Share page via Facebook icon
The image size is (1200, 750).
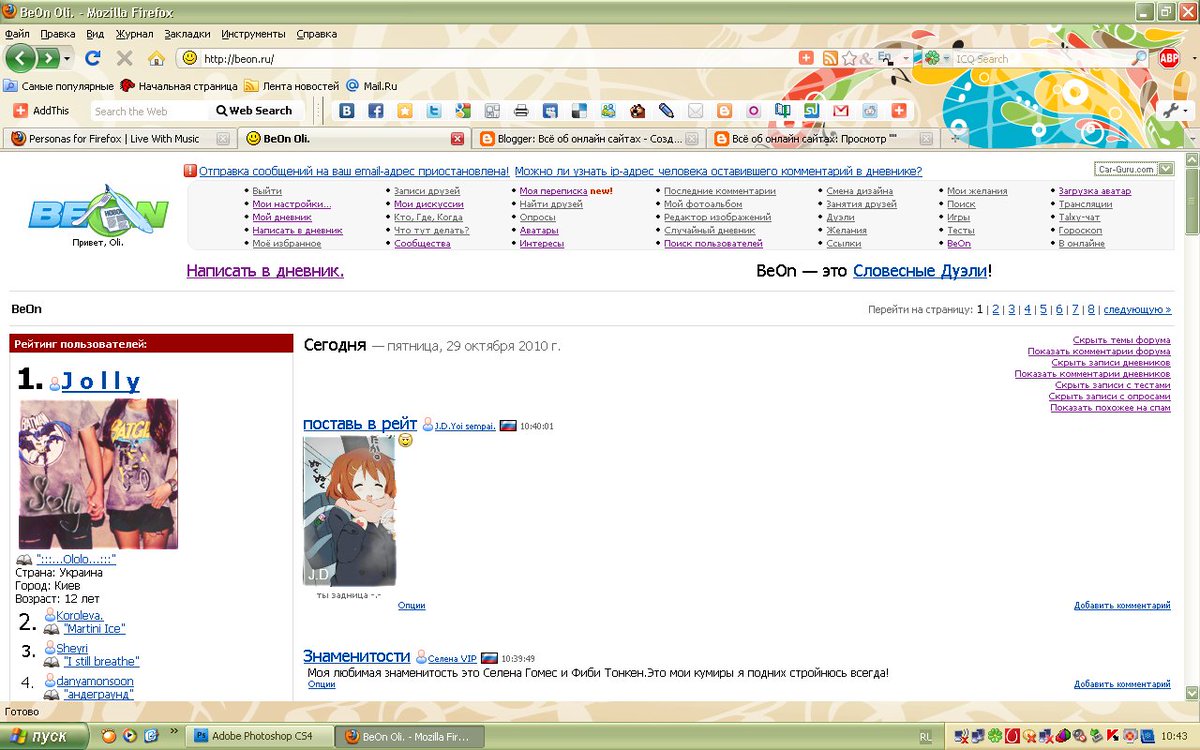coord(376,111)
